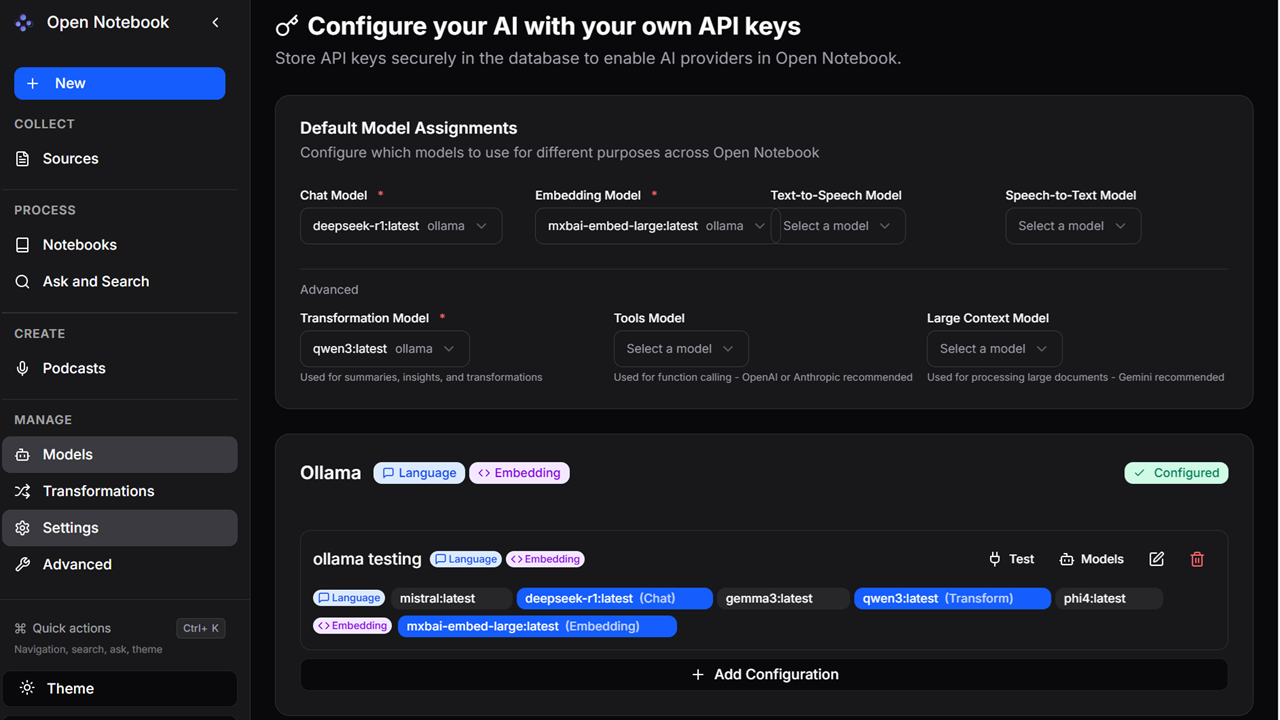The image size is (1280, 720).
Task: Open the Tools Model dropdown
Action: 681,349
